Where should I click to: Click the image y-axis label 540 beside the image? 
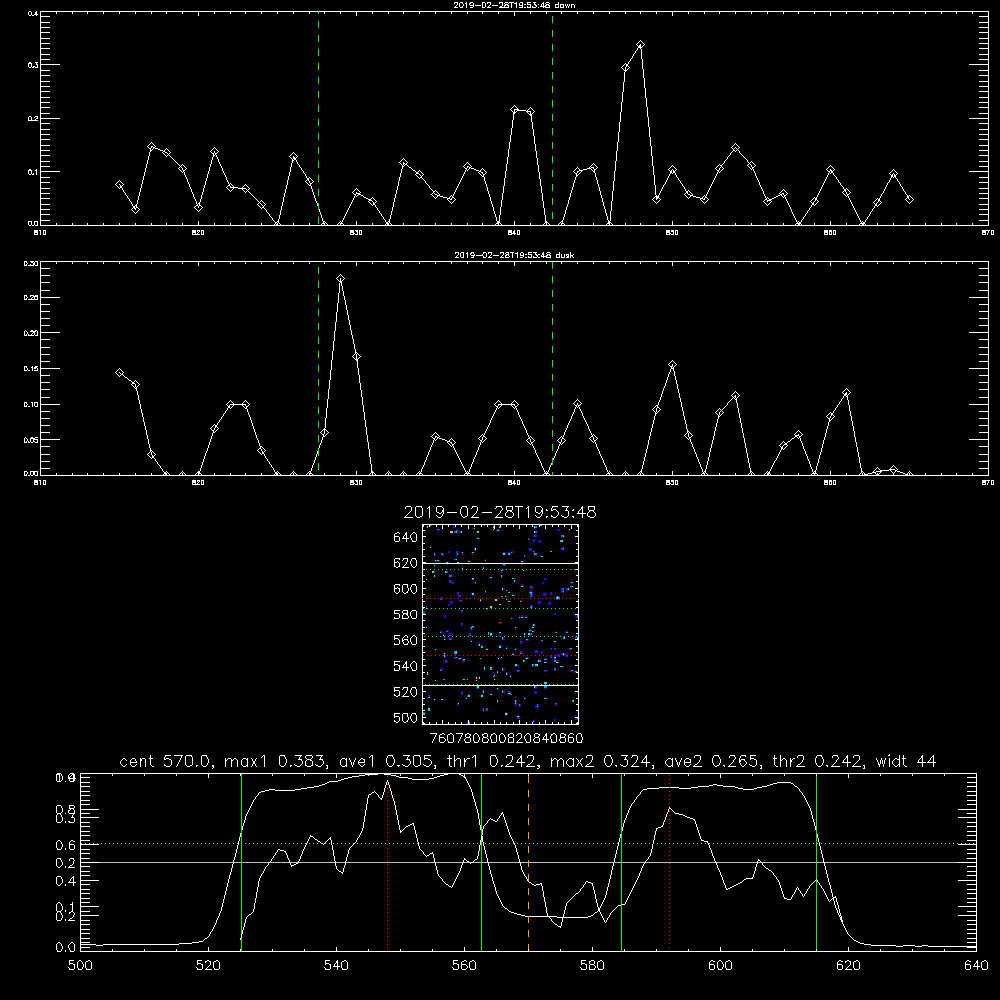click(x=406, y=666)
